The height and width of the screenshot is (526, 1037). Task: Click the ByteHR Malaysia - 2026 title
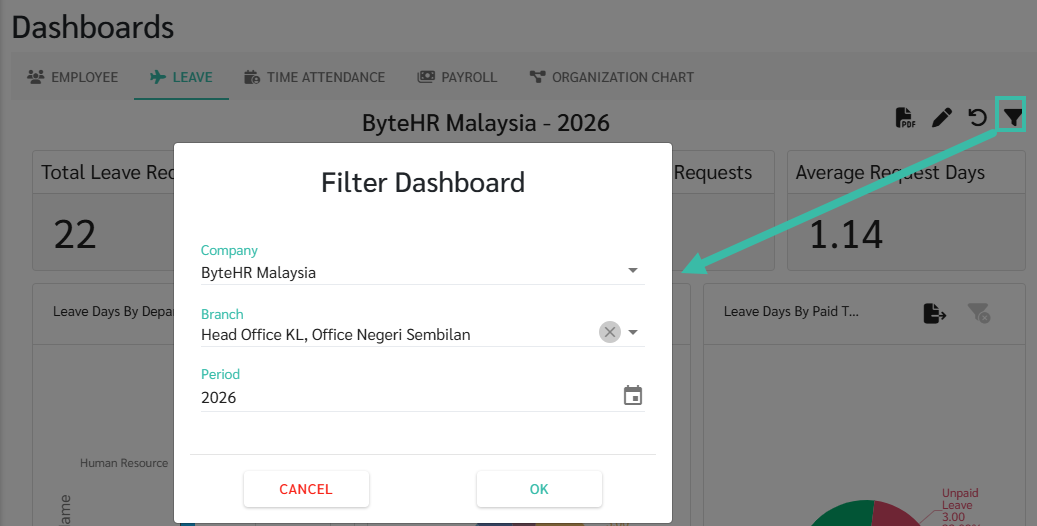click(485, 123)
